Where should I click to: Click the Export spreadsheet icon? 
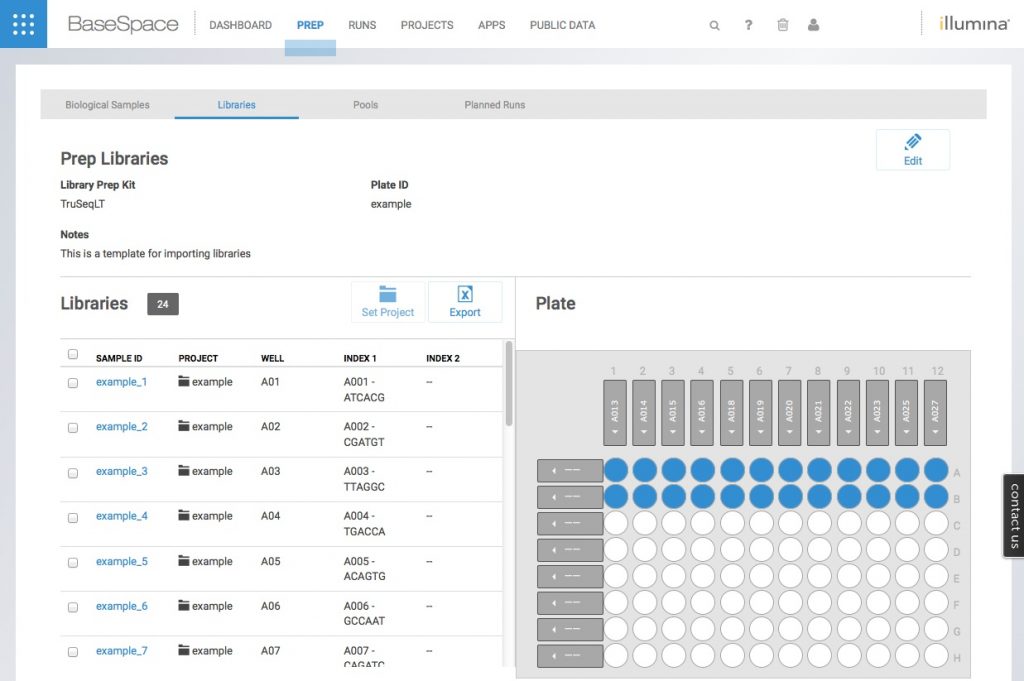[465, 294]
